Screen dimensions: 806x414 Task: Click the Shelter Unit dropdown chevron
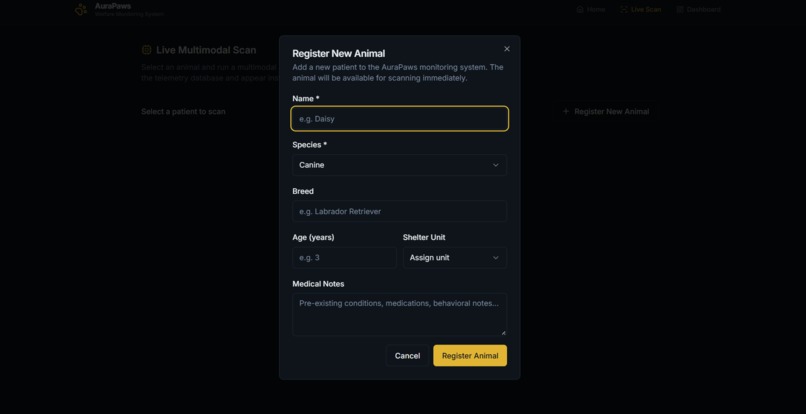(x=496, y=258)
